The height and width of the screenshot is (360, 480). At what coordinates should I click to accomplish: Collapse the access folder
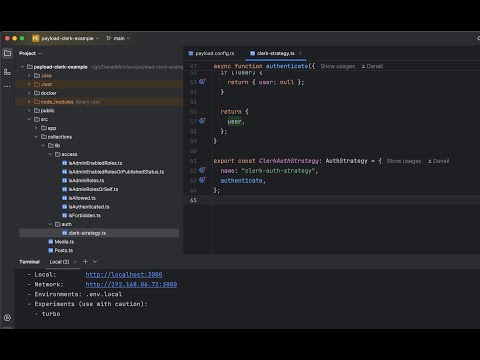click(50, 154)
